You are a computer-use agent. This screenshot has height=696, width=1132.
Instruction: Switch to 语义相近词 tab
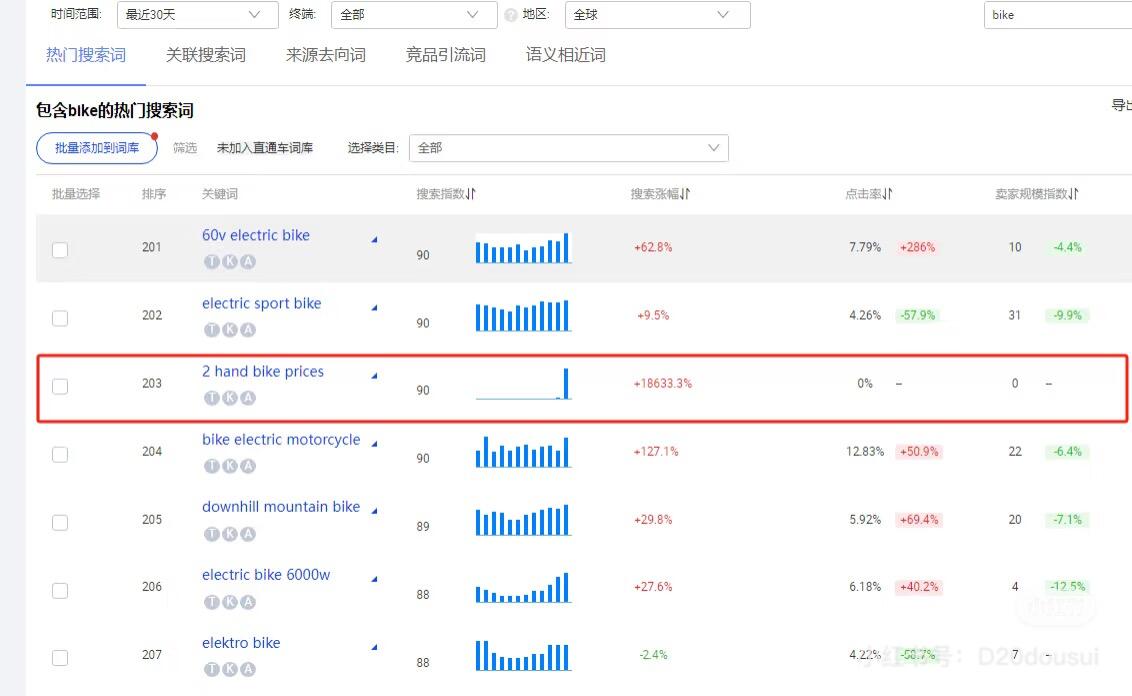(565, 55)
